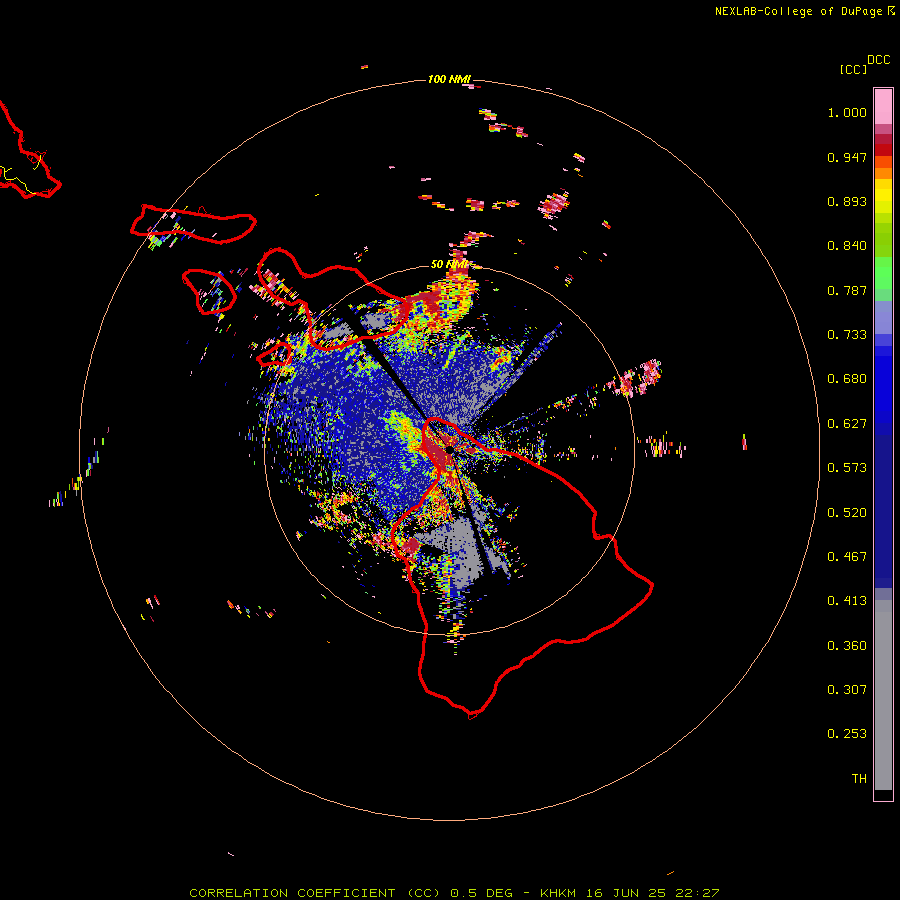Select the 0.947 scale value
The width and height of the screenshot is (900, 900).
point(847,157)
